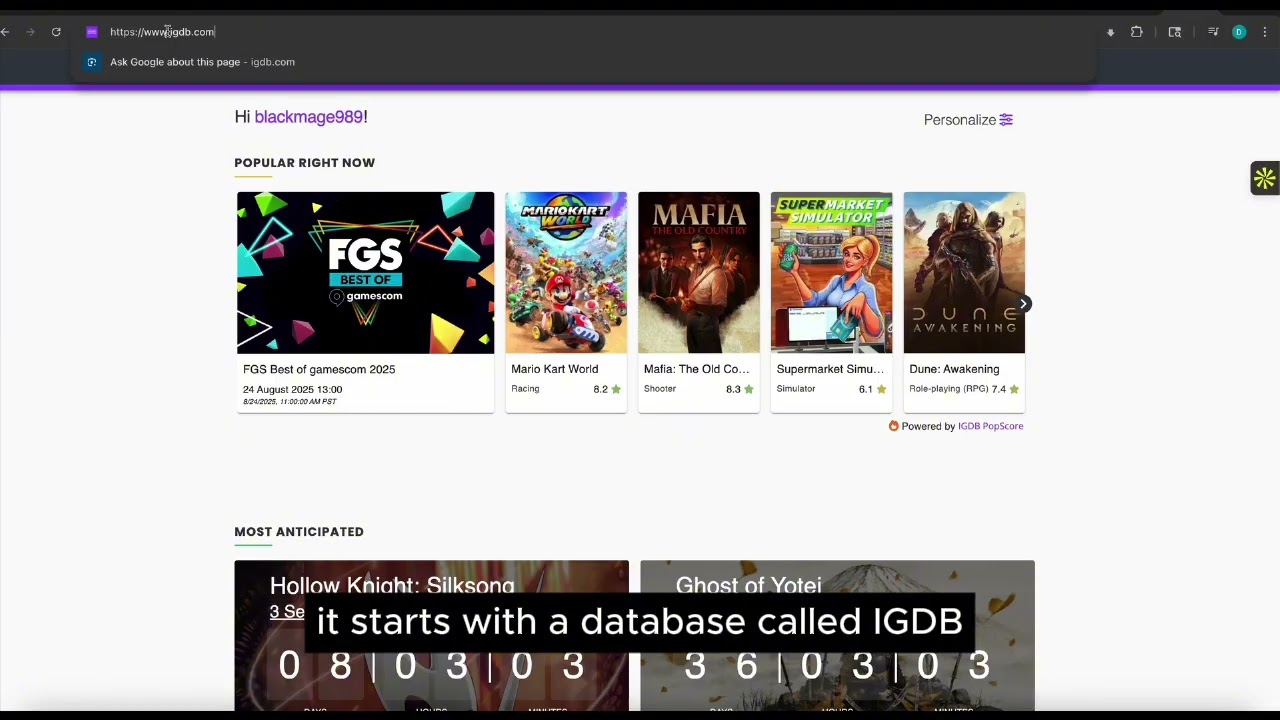Open the Supermarket Simulator cover
Screen dimensions: 1280x720
tap(831, 273)
